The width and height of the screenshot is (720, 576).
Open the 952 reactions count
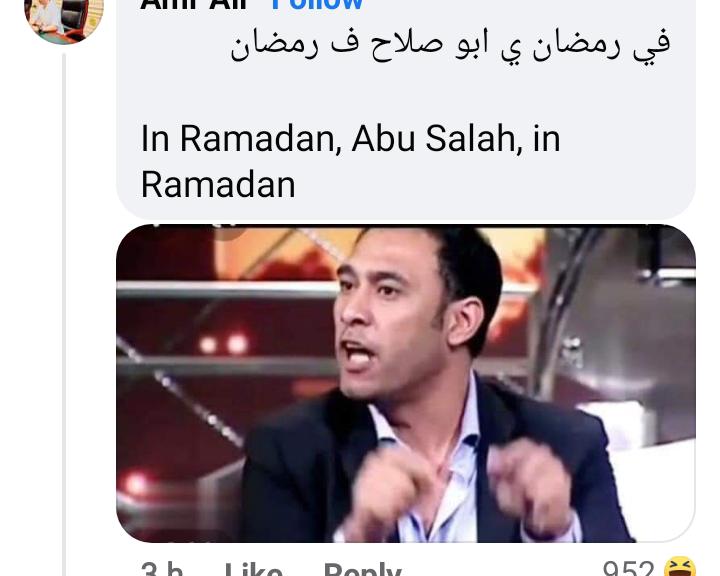click(x=628, y=569)
